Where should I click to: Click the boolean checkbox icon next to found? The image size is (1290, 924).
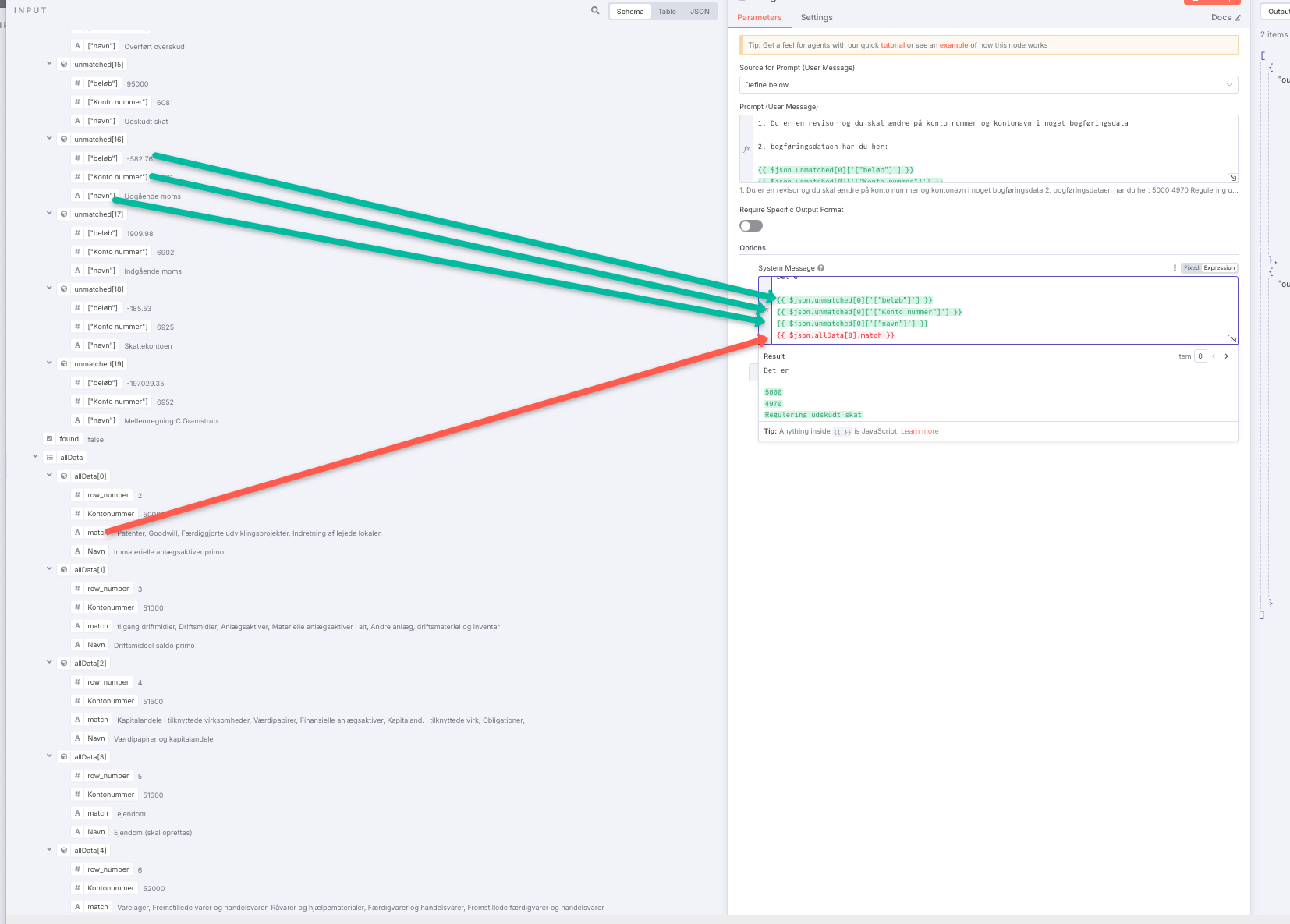[50, 439]
